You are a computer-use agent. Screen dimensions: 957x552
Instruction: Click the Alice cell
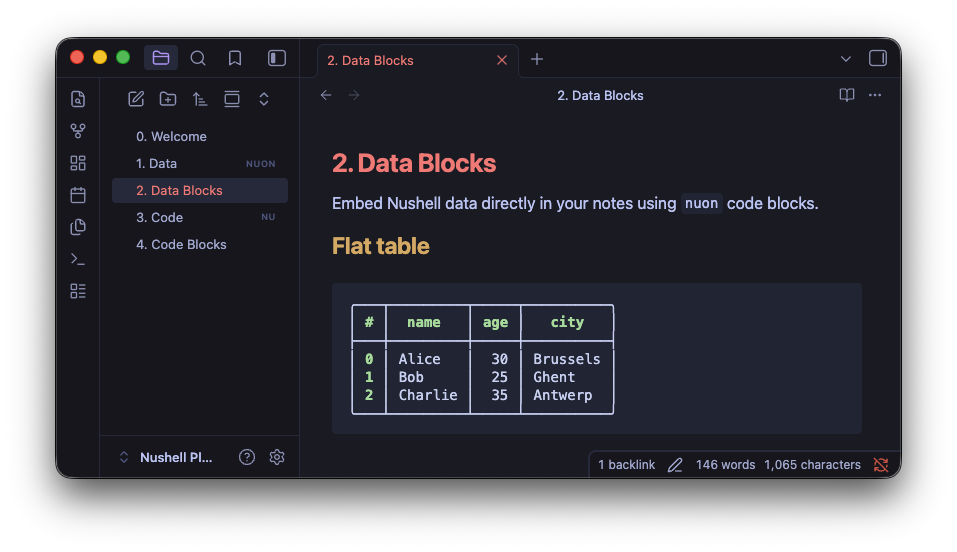click(x=419, y=359)
